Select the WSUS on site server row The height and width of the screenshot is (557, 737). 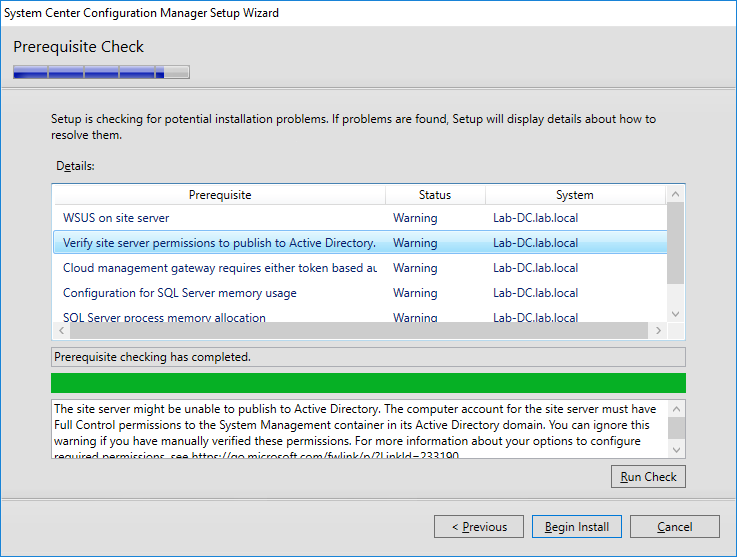tap(360, 218)
